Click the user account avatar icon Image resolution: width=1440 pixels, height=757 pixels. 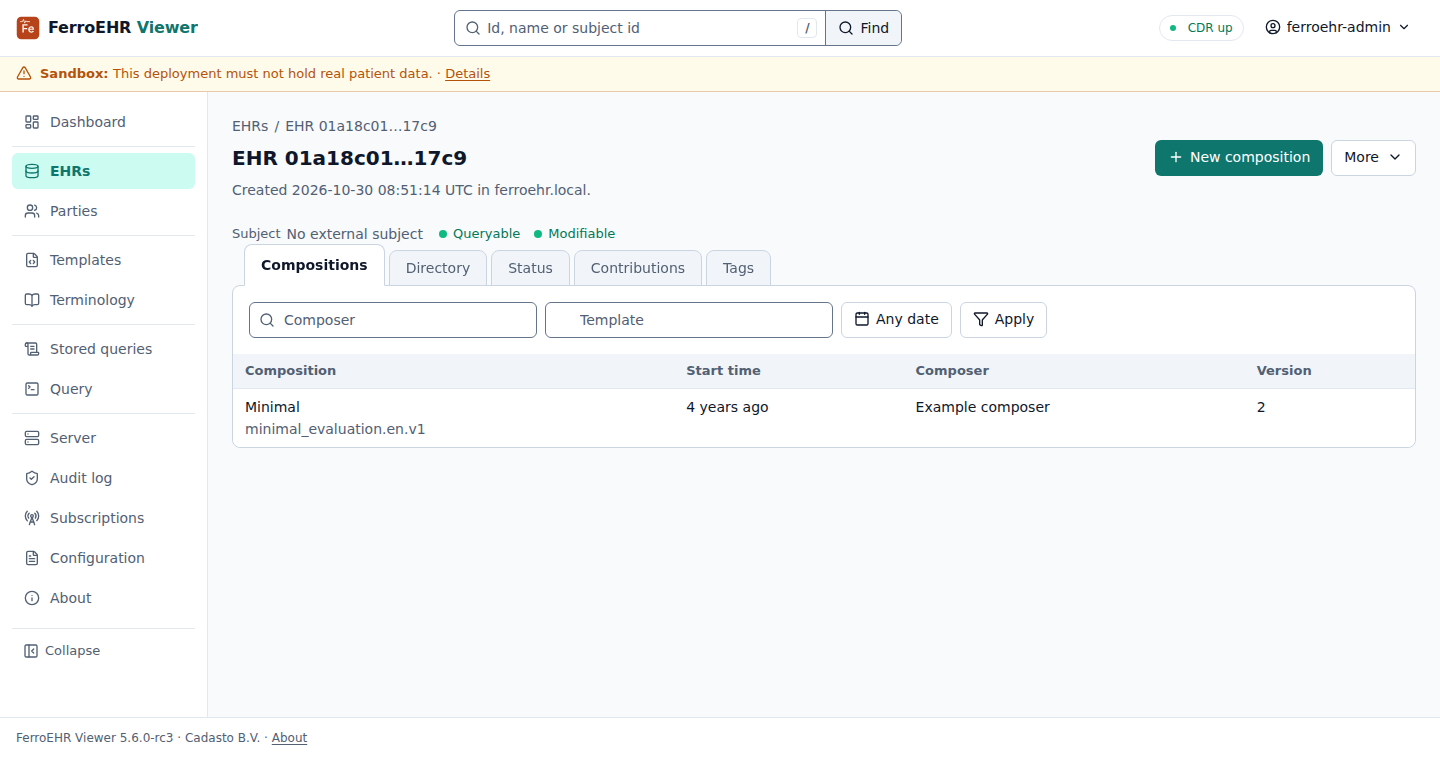(x=1273, y=28)
